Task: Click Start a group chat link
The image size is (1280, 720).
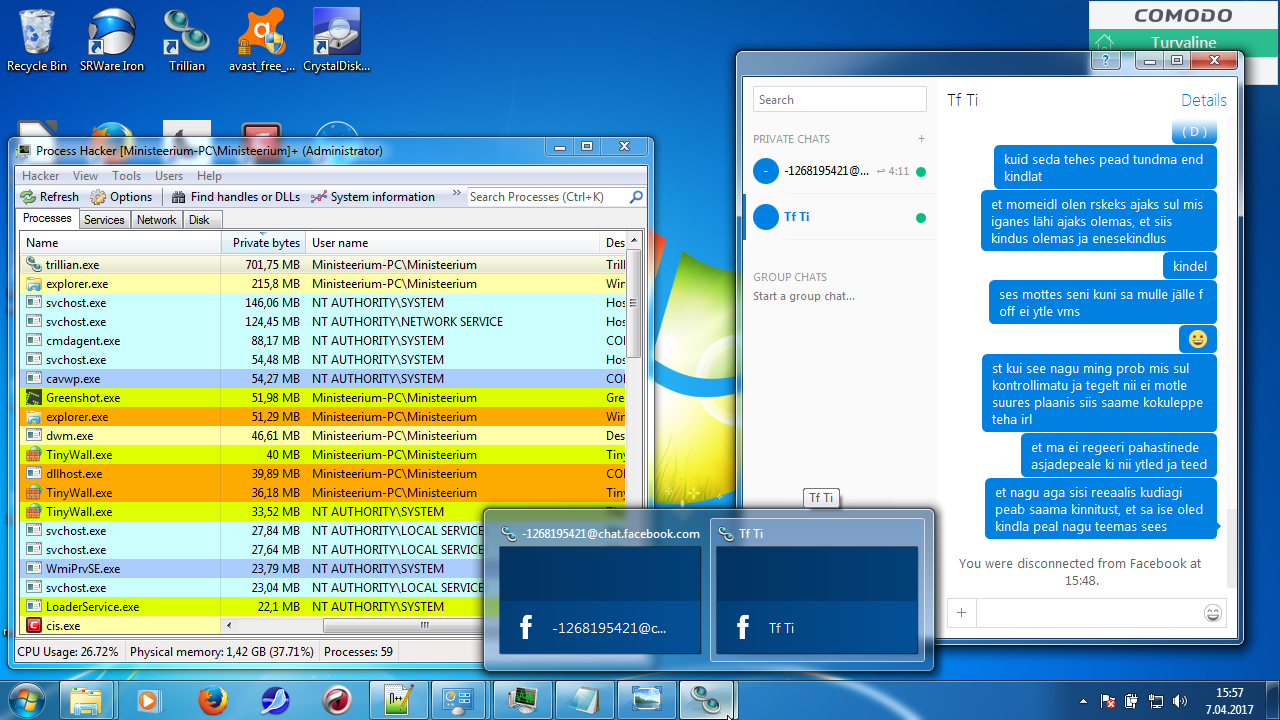Action: (803, 296)
